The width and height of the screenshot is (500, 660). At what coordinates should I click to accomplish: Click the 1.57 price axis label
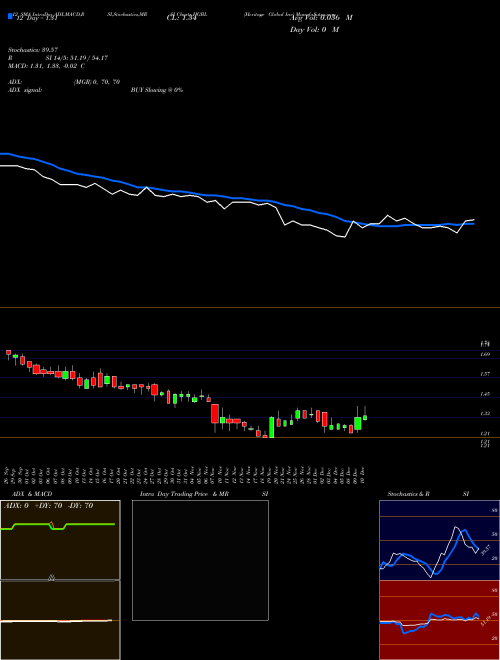485,374
